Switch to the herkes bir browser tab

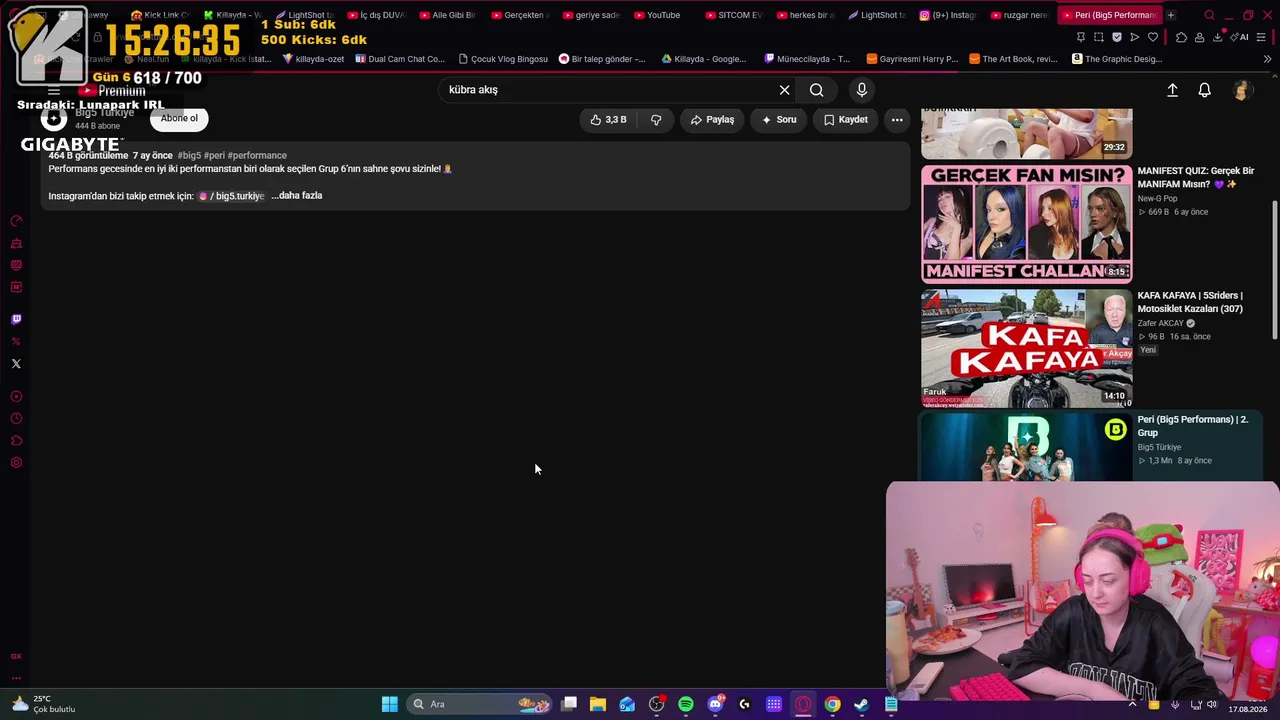tap(804, 15)
